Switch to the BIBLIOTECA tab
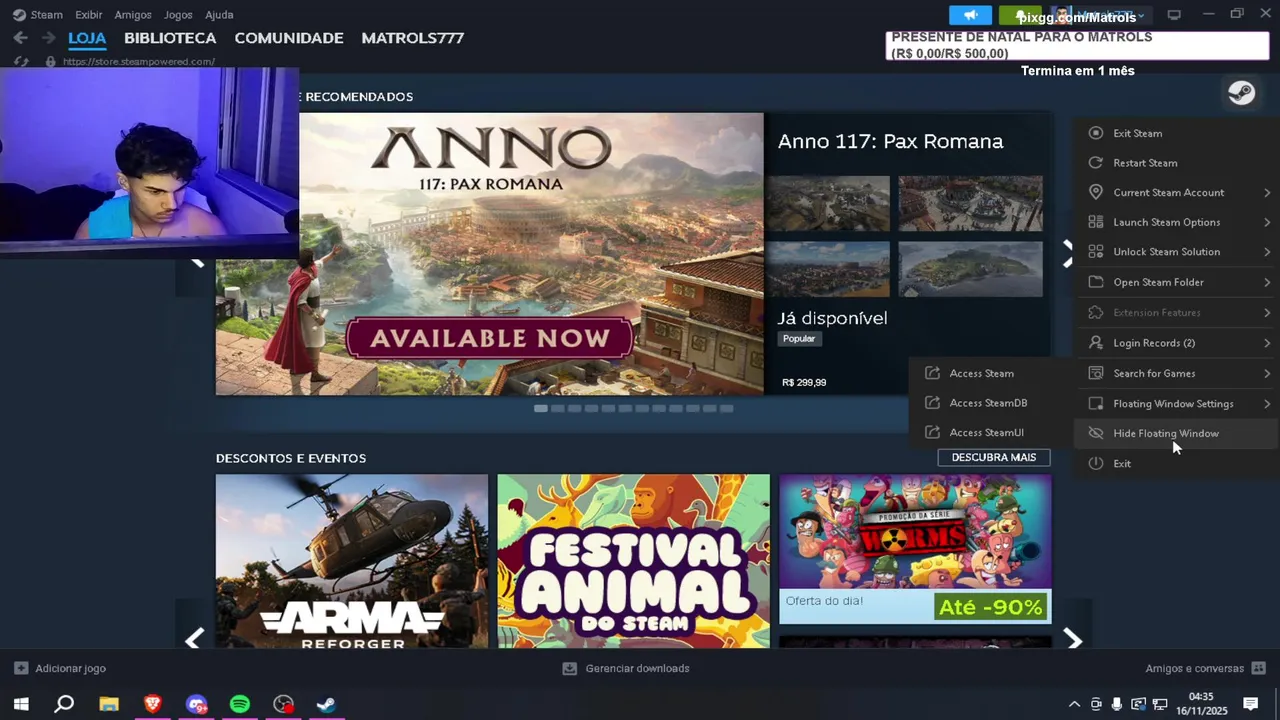The height and width of the screenshot is (720, 1280). [170, 38]
